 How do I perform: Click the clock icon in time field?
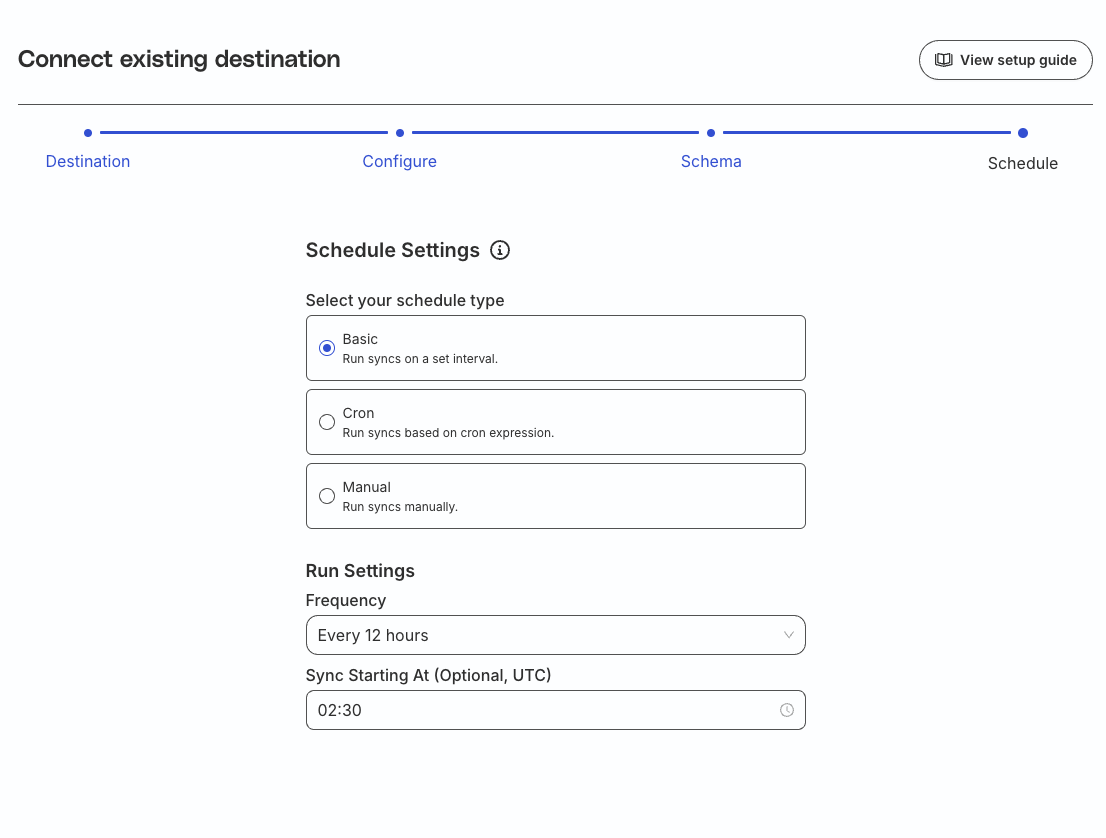point(786,710)
